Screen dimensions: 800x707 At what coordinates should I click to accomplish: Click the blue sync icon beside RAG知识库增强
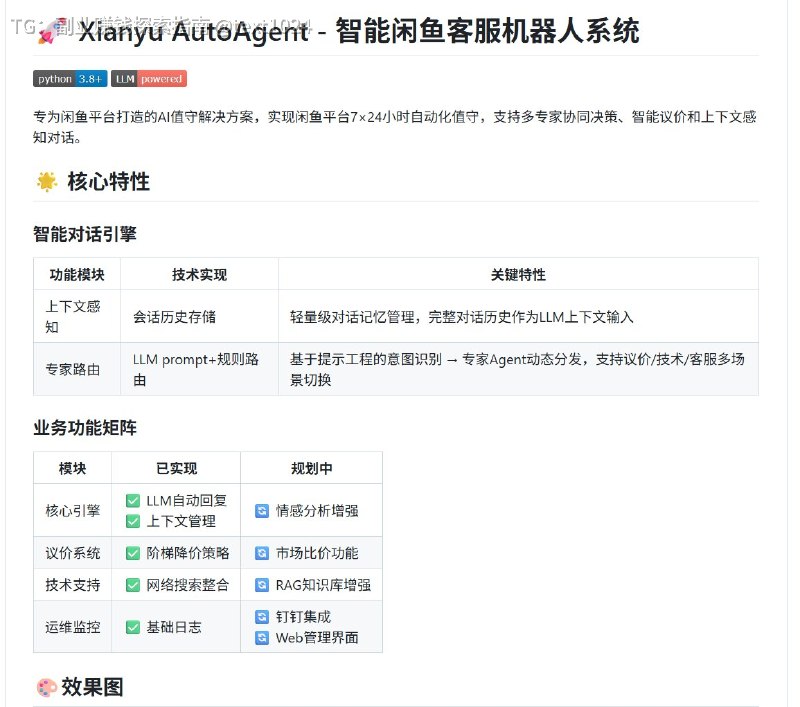[260, 583]
